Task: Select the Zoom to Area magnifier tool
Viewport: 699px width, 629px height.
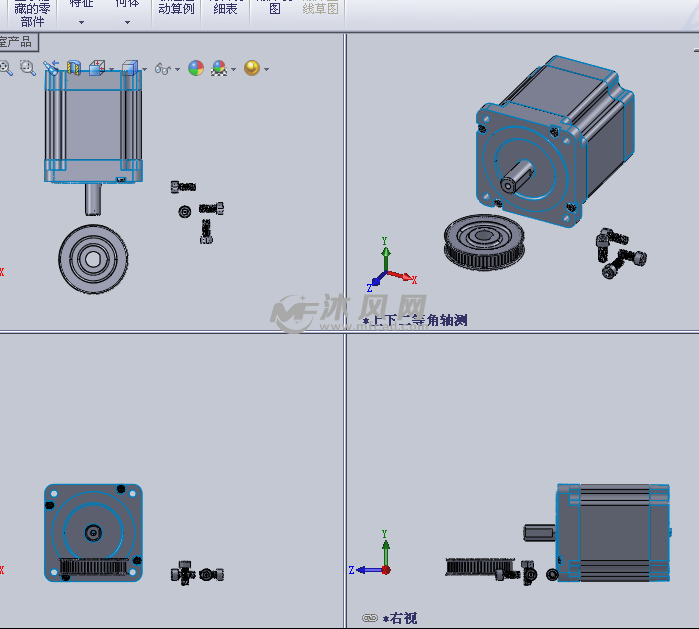Action: tap(27, 68)
